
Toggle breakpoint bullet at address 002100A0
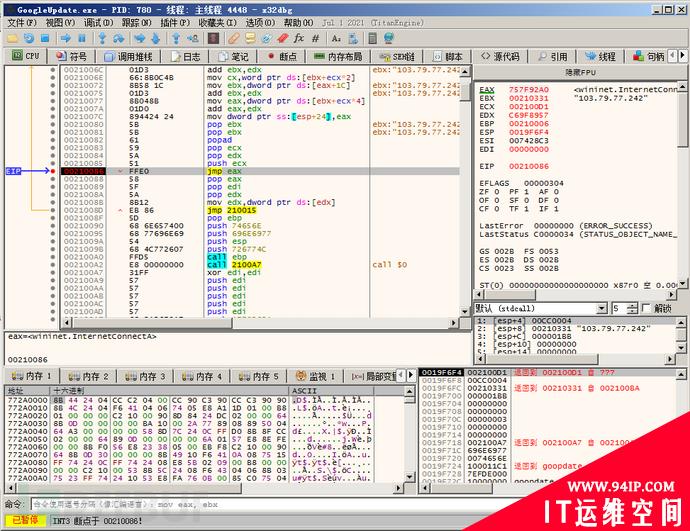pos(53,256)
